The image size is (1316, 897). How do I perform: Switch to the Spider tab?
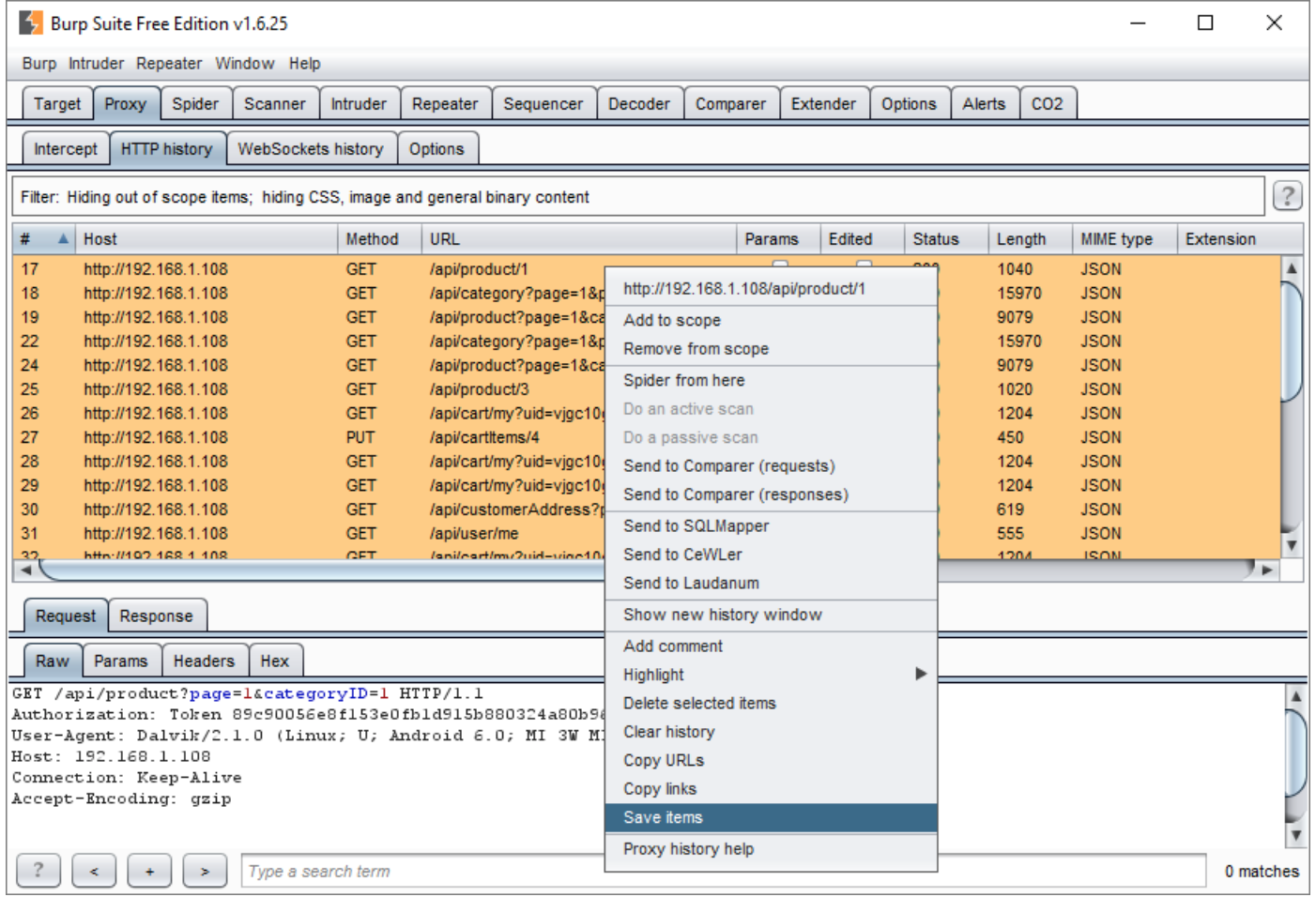click(x=195, y=103)
